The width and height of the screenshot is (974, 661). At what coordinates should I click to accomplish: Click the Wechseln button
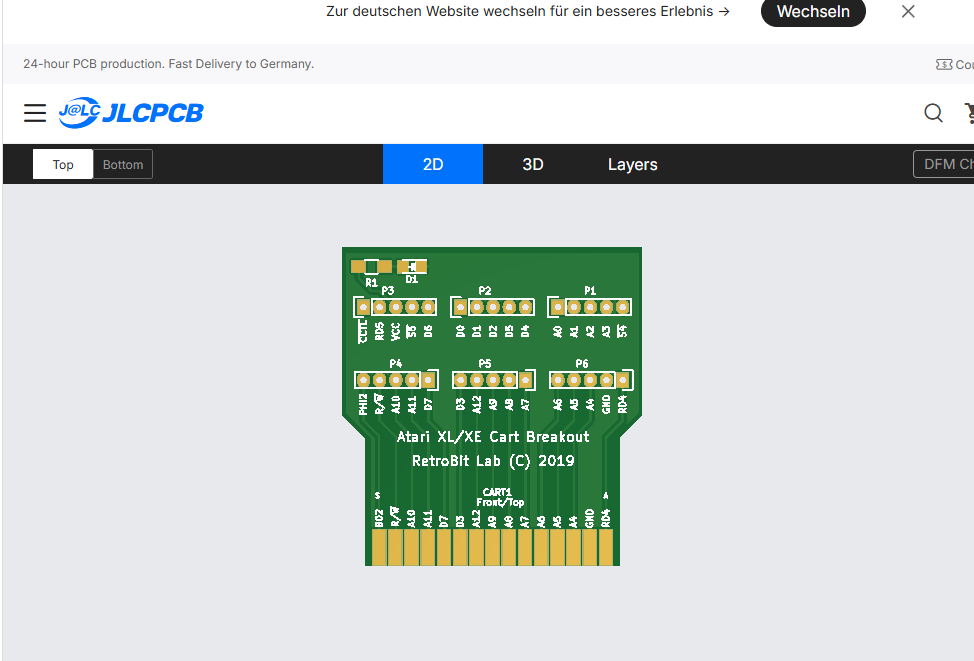(812, 12)
